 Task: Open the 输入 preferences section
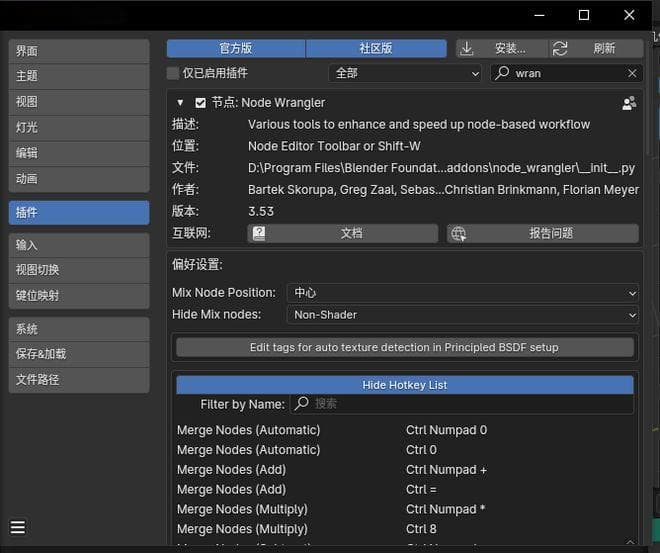coord(79,245)
